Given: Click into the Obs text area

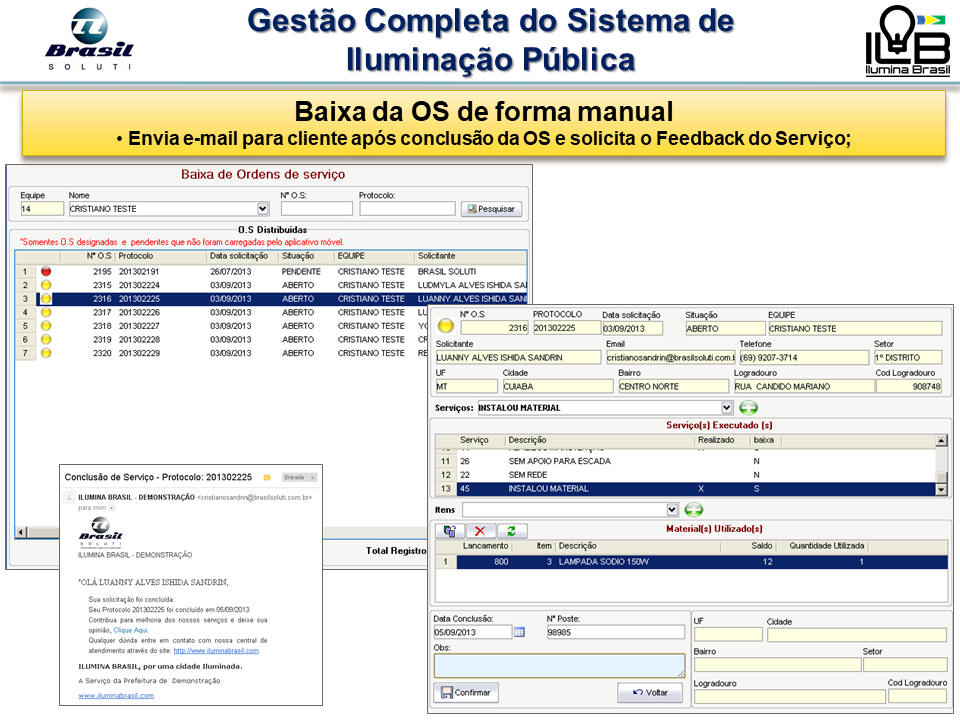Looking at the screenshot, I should (x=559, y=665).
